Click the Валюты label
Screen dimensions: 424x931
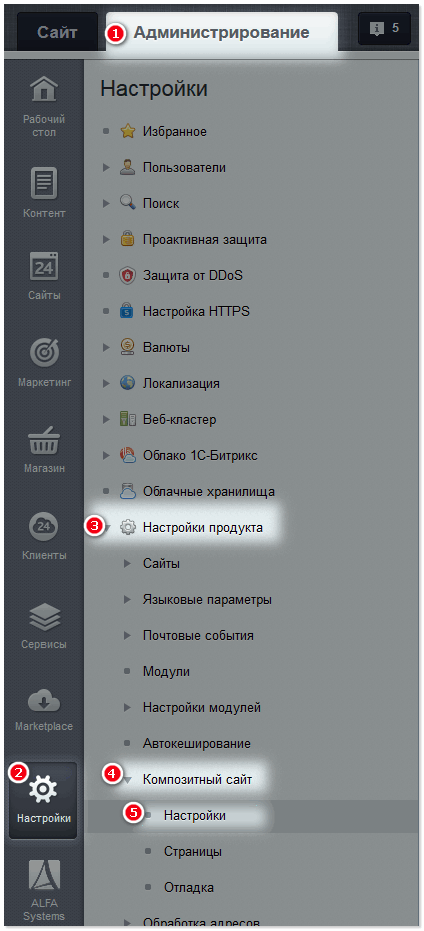tap(166, 348)
